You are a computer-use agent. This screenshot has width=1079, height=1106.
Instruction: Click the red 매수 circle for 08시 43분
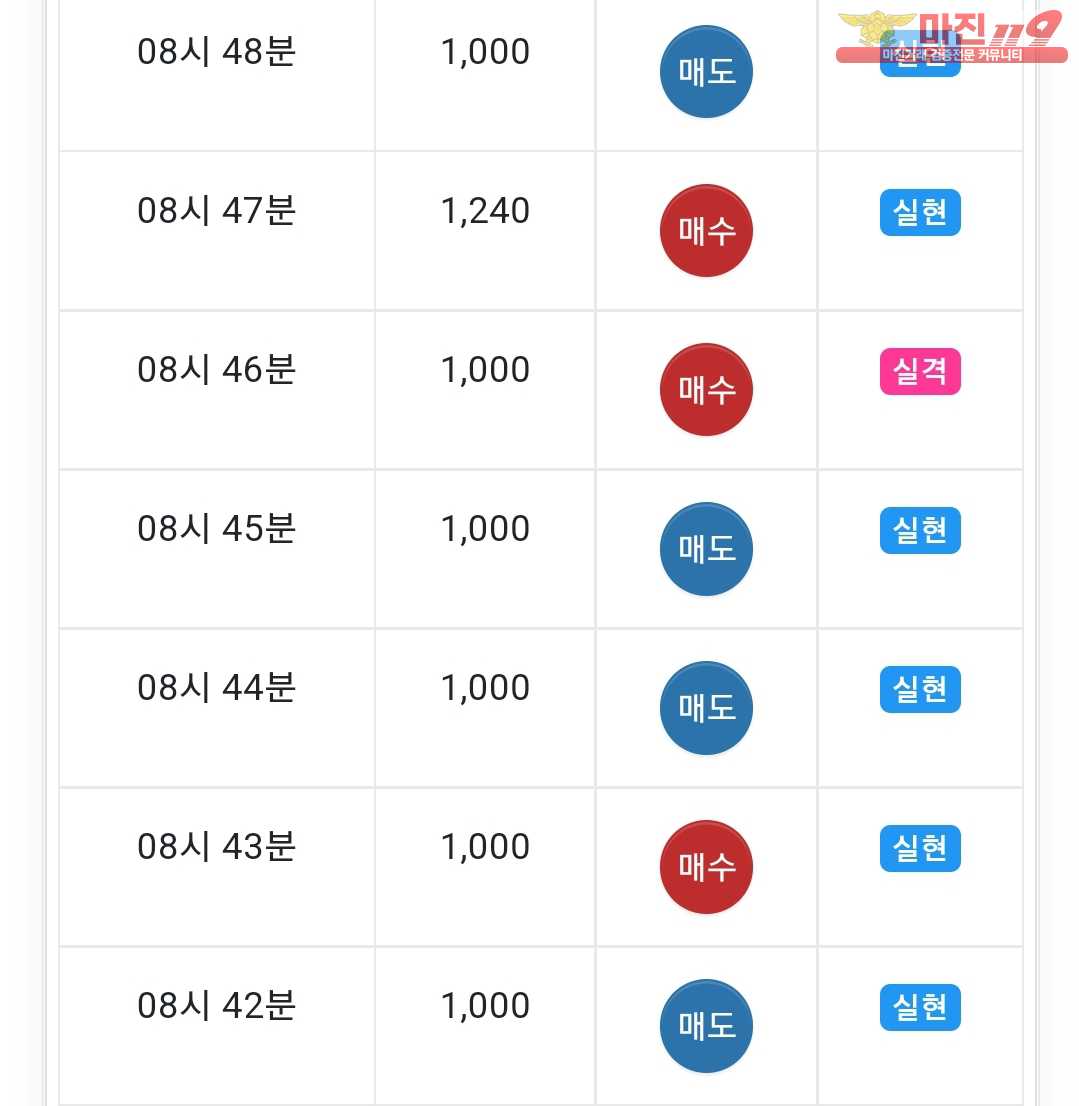(706, 867)
